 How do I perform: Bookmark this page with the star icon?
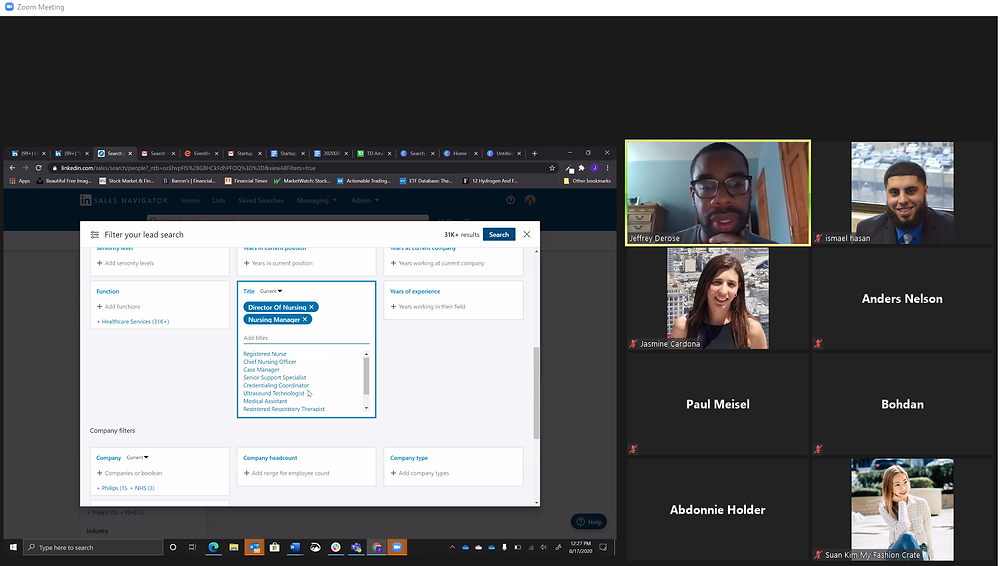552,168
